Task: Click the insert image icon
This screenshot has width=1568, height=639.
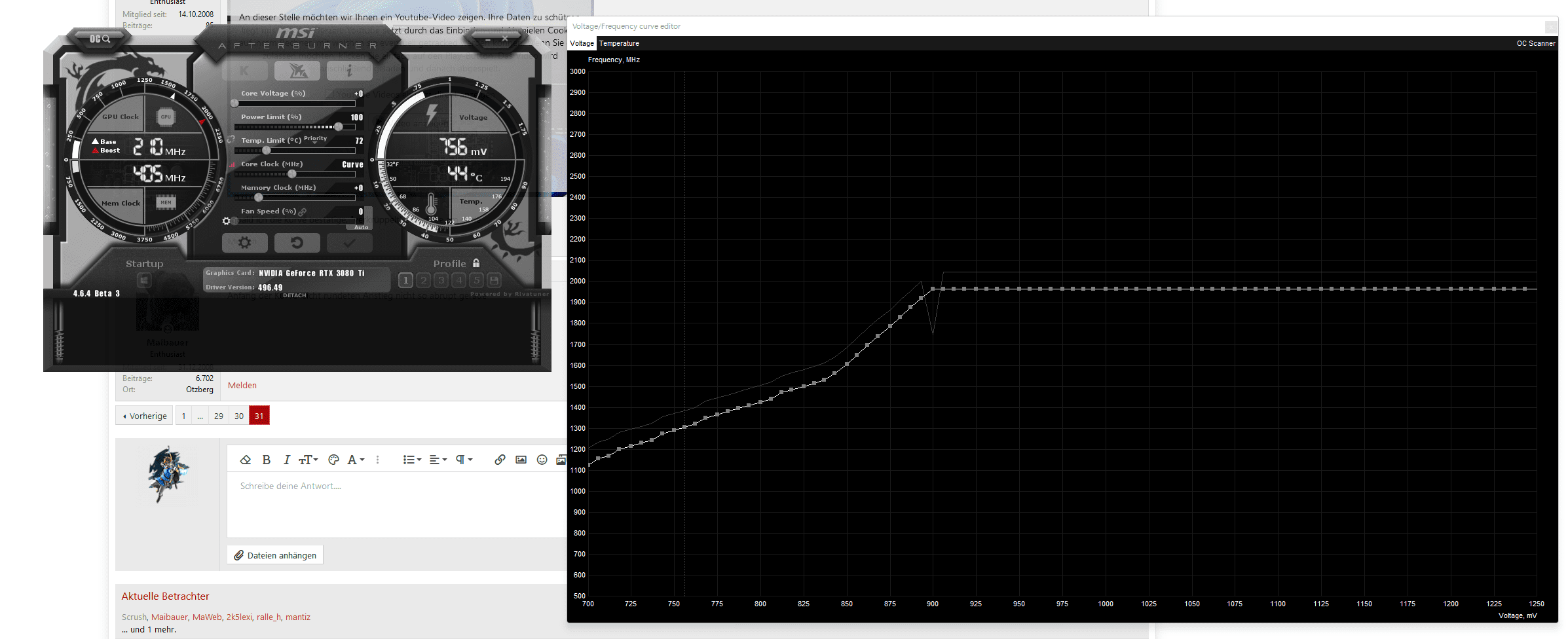Action: tap(521, 460)
